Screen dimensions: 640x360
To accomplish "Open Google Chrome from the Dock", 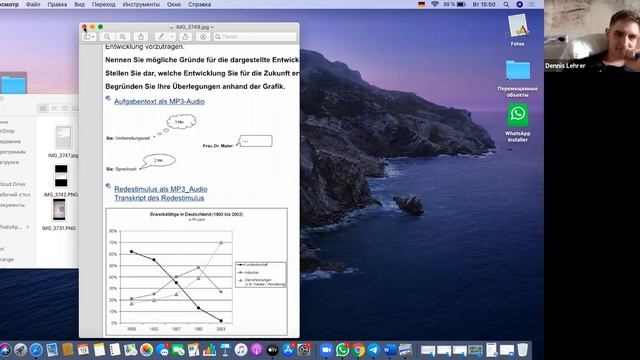I will 358,350.
